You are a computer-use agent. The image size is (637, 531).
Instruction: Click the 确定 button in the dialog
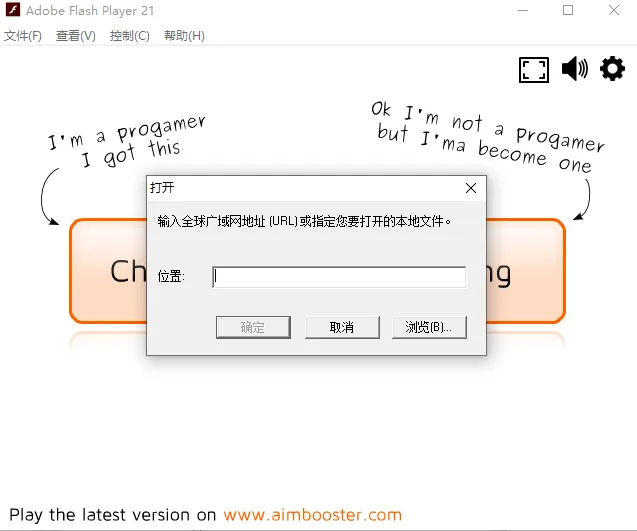tap(253, 327)
